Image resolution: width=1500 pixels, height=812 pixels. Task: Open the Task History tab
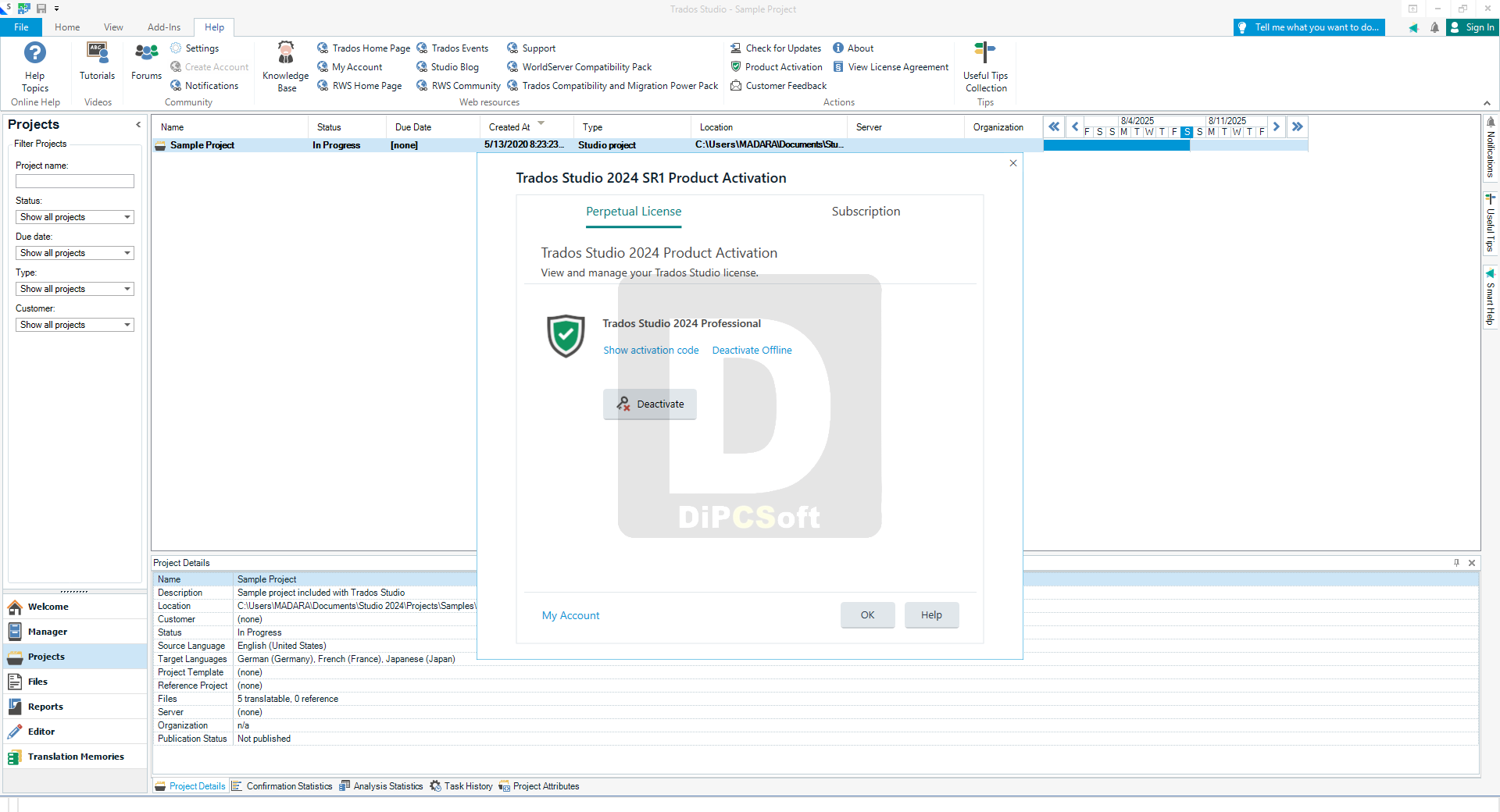coord(461,786)
